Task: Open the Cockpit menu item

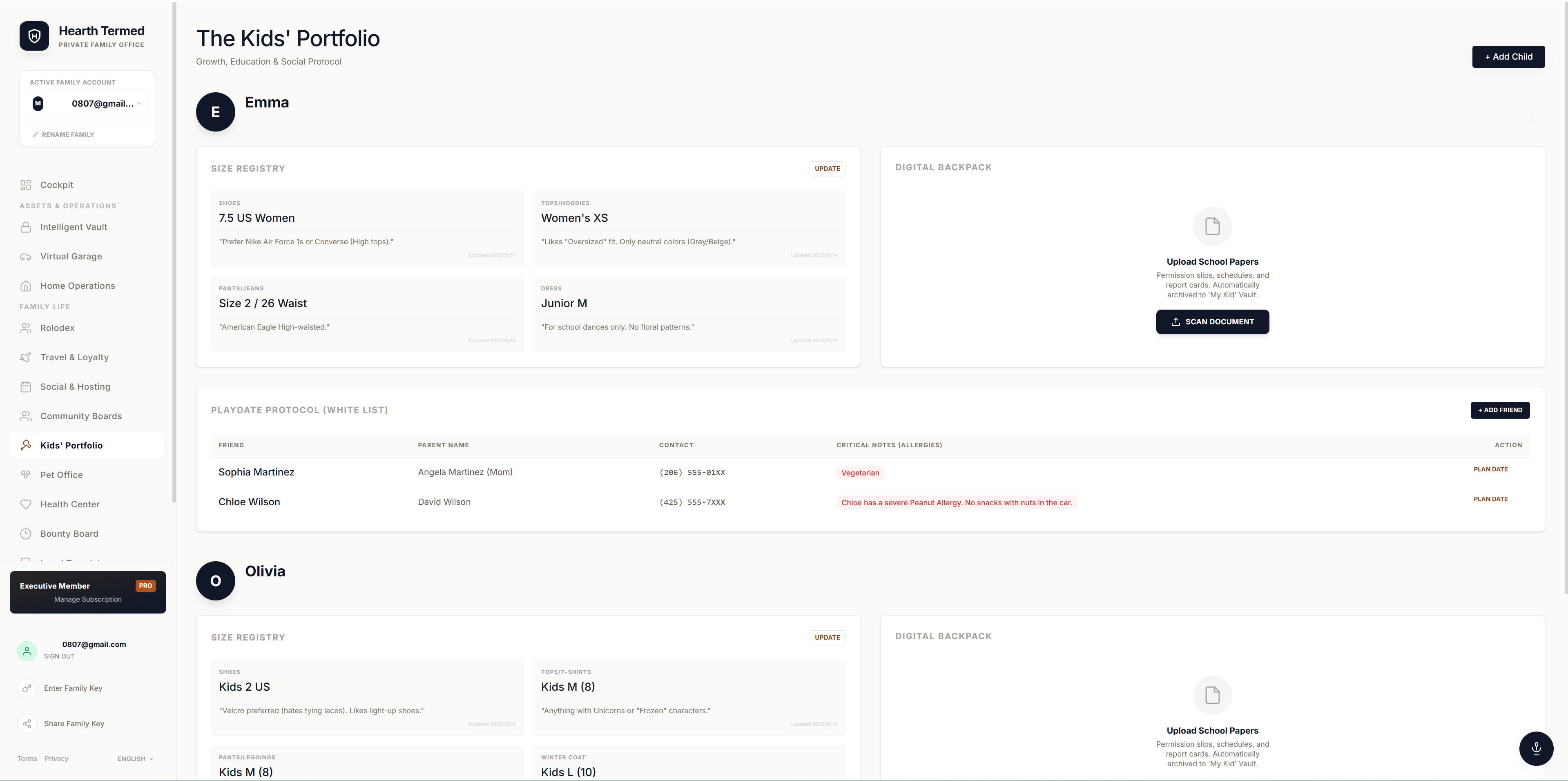Action: pos(57,185)
